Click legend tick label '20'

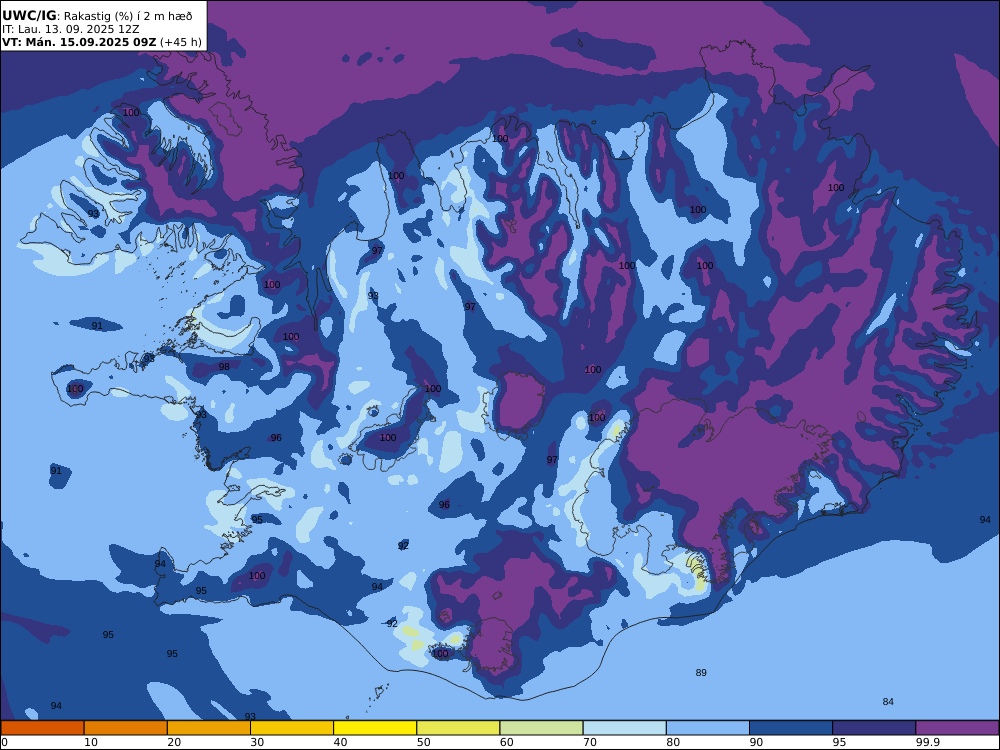pyautogui.click(x=174, y=742)
